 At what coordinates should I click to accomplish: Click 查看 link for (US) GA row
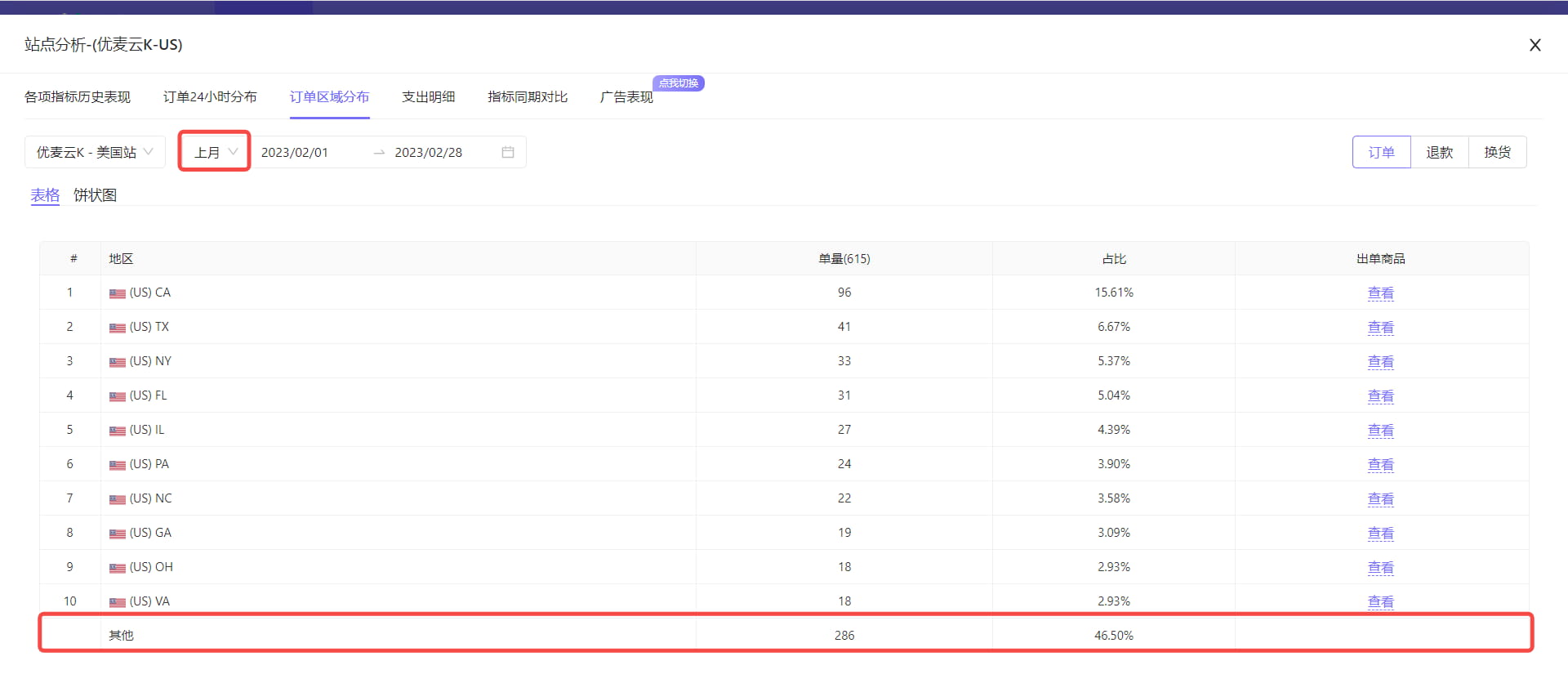(1381, 533)
